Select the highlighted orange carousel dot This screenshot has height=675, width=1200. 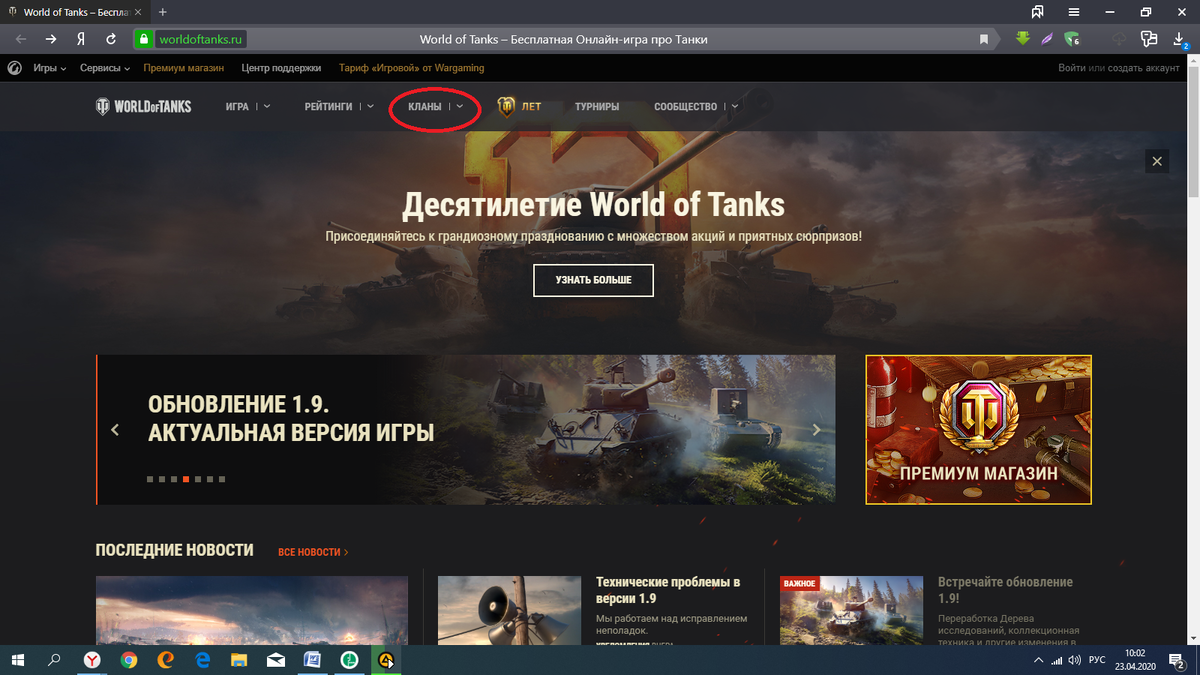coord(186,480)
